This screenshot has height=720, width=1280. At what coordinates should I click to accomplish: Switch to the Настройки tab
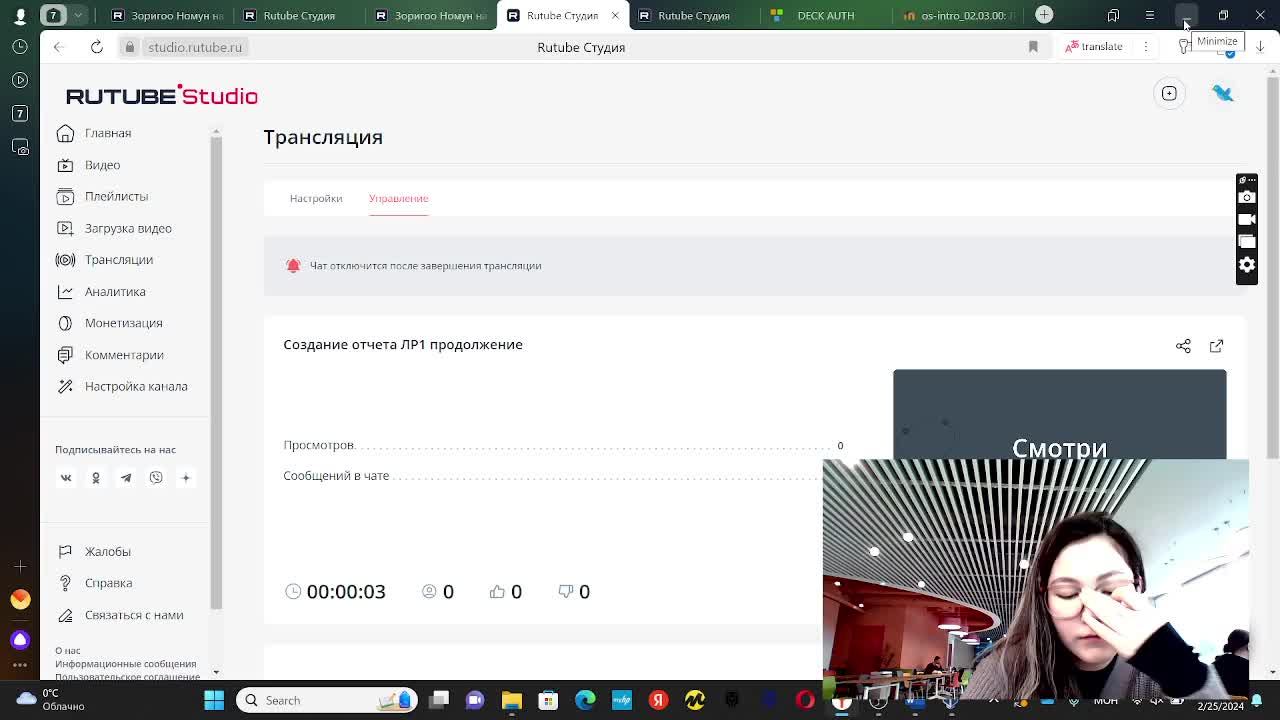tap(316, 198)
